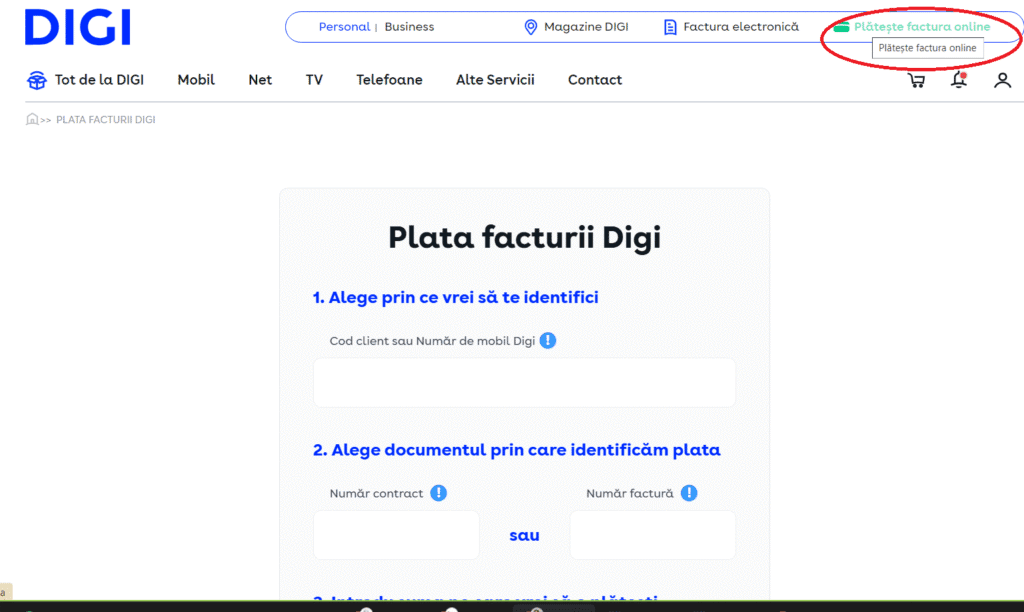This screenshot has height=612, width=1024.
Task: Focus the Număr factură input field
Action: pos(652,535)
